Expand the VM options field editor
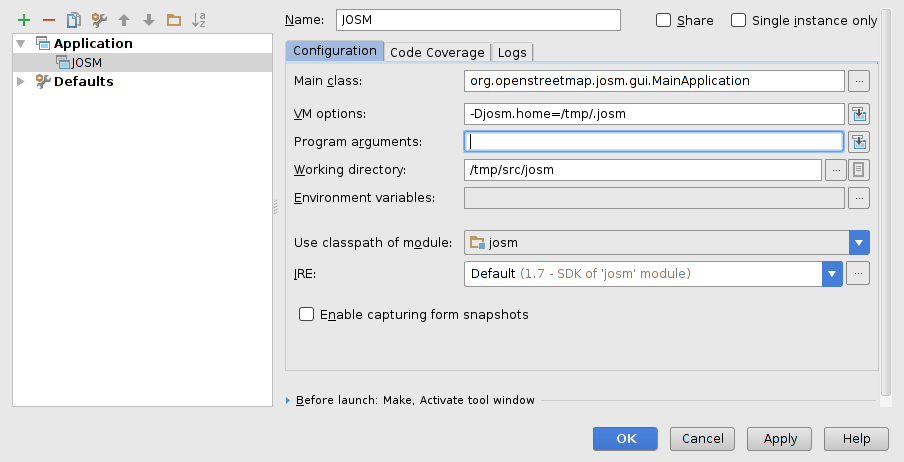904x462 pixels. coord(858,114)
